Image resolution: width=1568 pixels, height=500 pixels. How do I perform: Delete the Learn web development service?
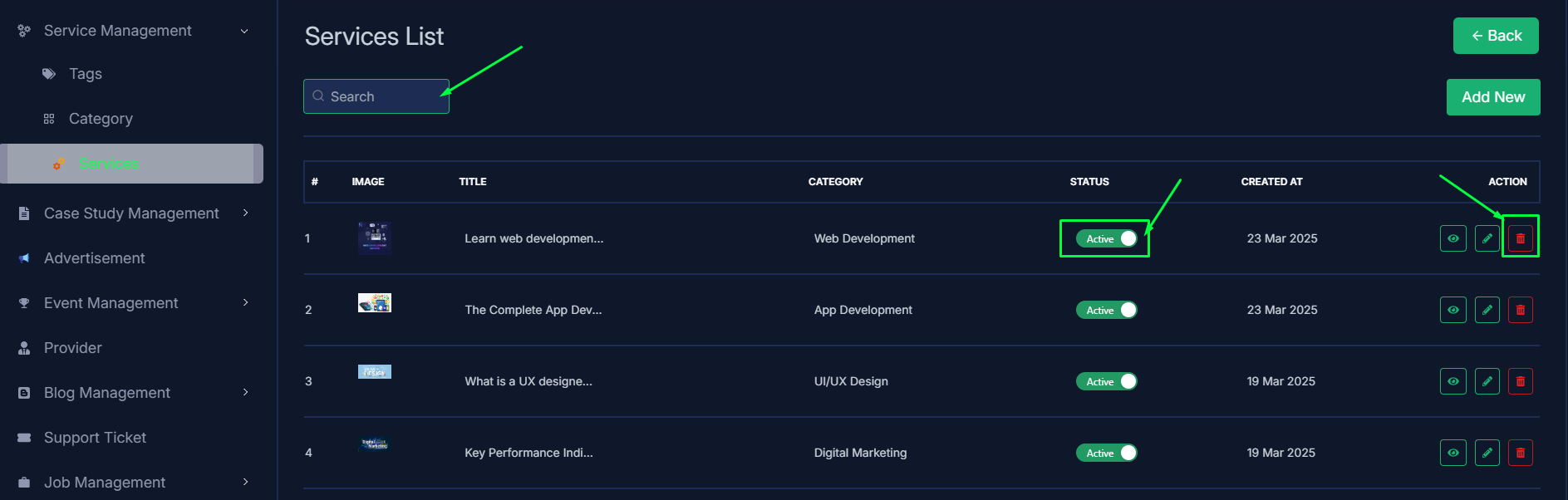[1520, 238]
